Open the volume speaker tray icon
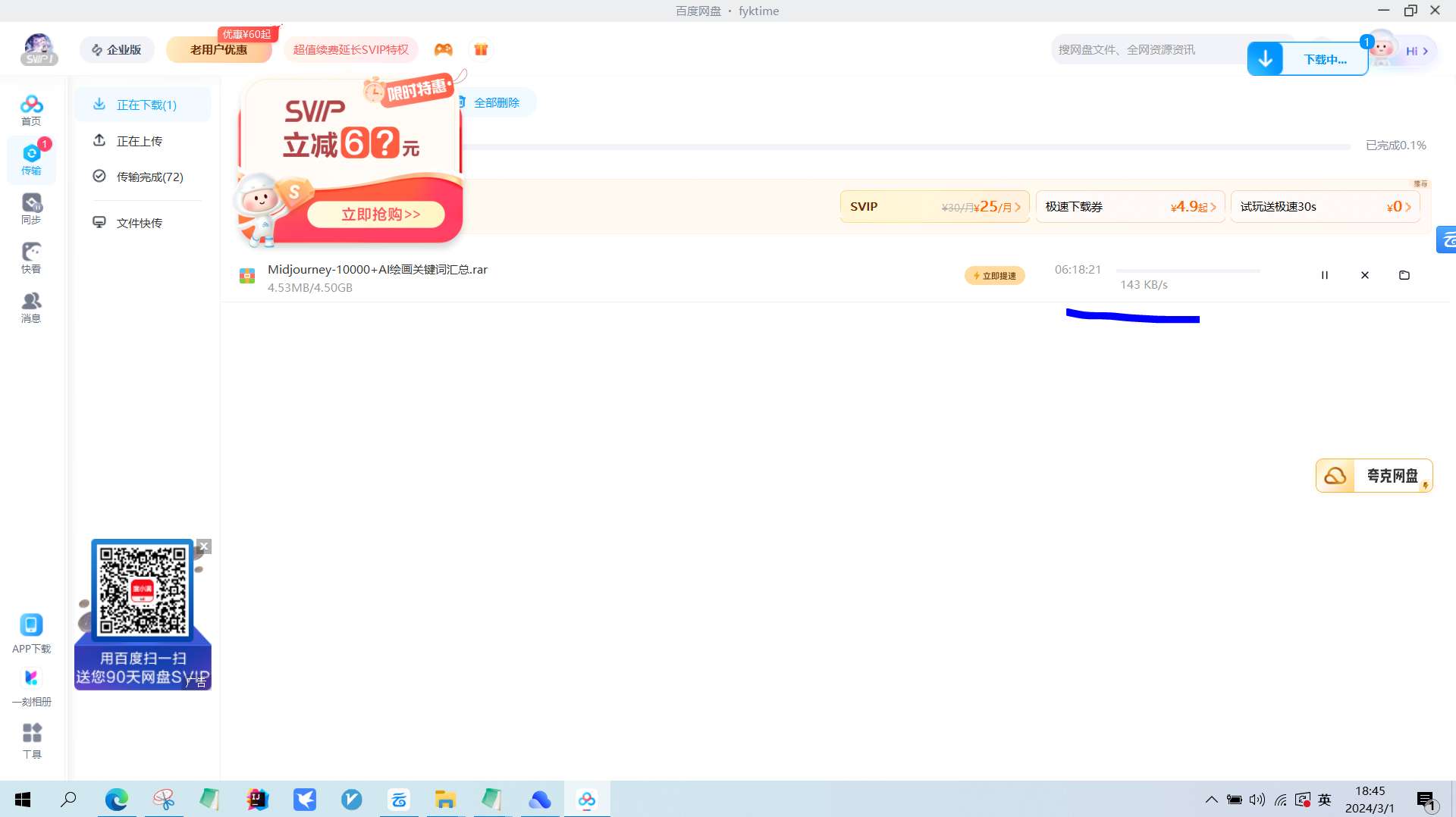The width and height of the screenshot is (1456, 817). 1257,800
